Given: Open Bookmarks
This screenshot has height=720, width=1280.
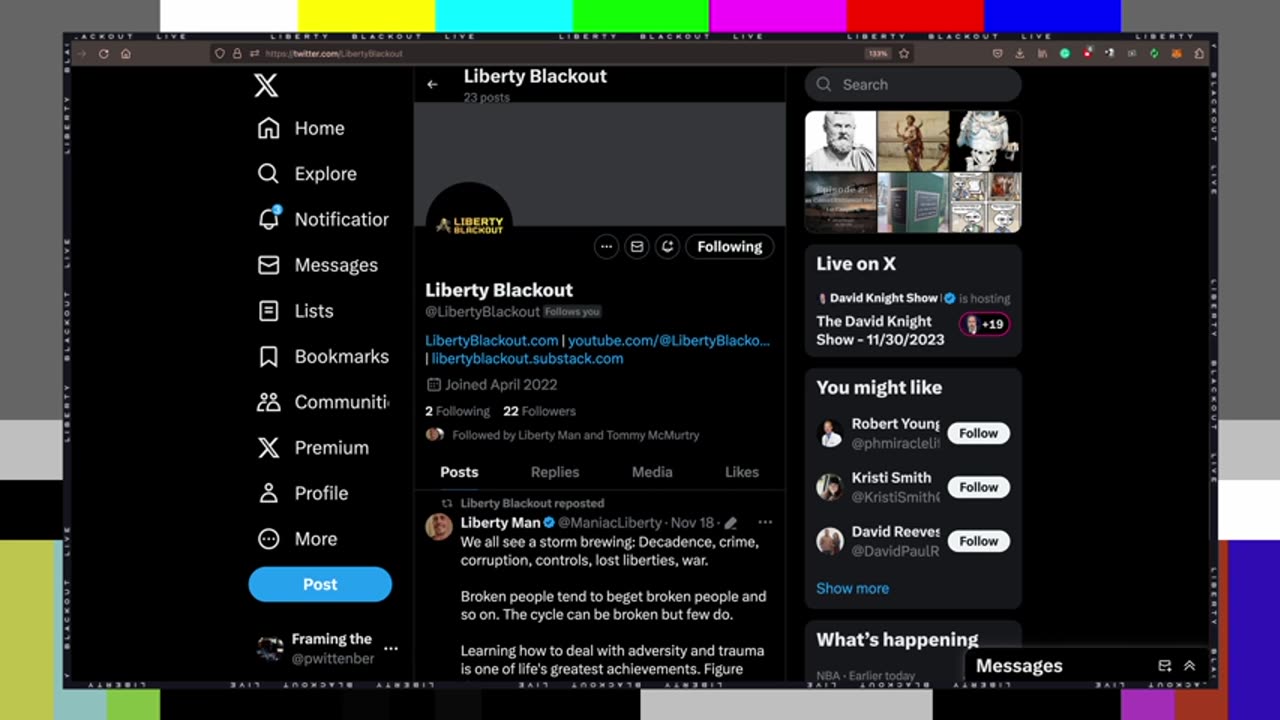Looking at the screenshot, I should tap(323, 356).
